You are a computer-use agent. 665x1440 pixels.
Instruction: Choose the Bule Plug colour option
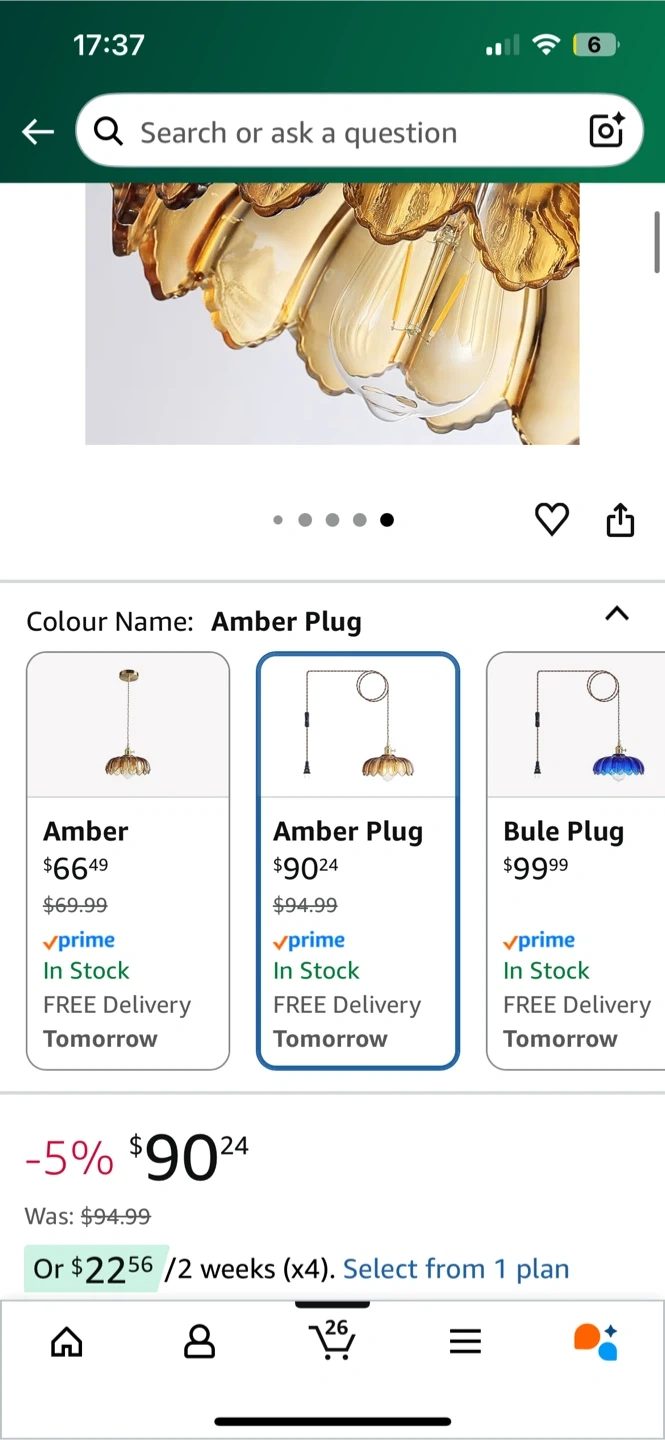(x=576, y=861)
